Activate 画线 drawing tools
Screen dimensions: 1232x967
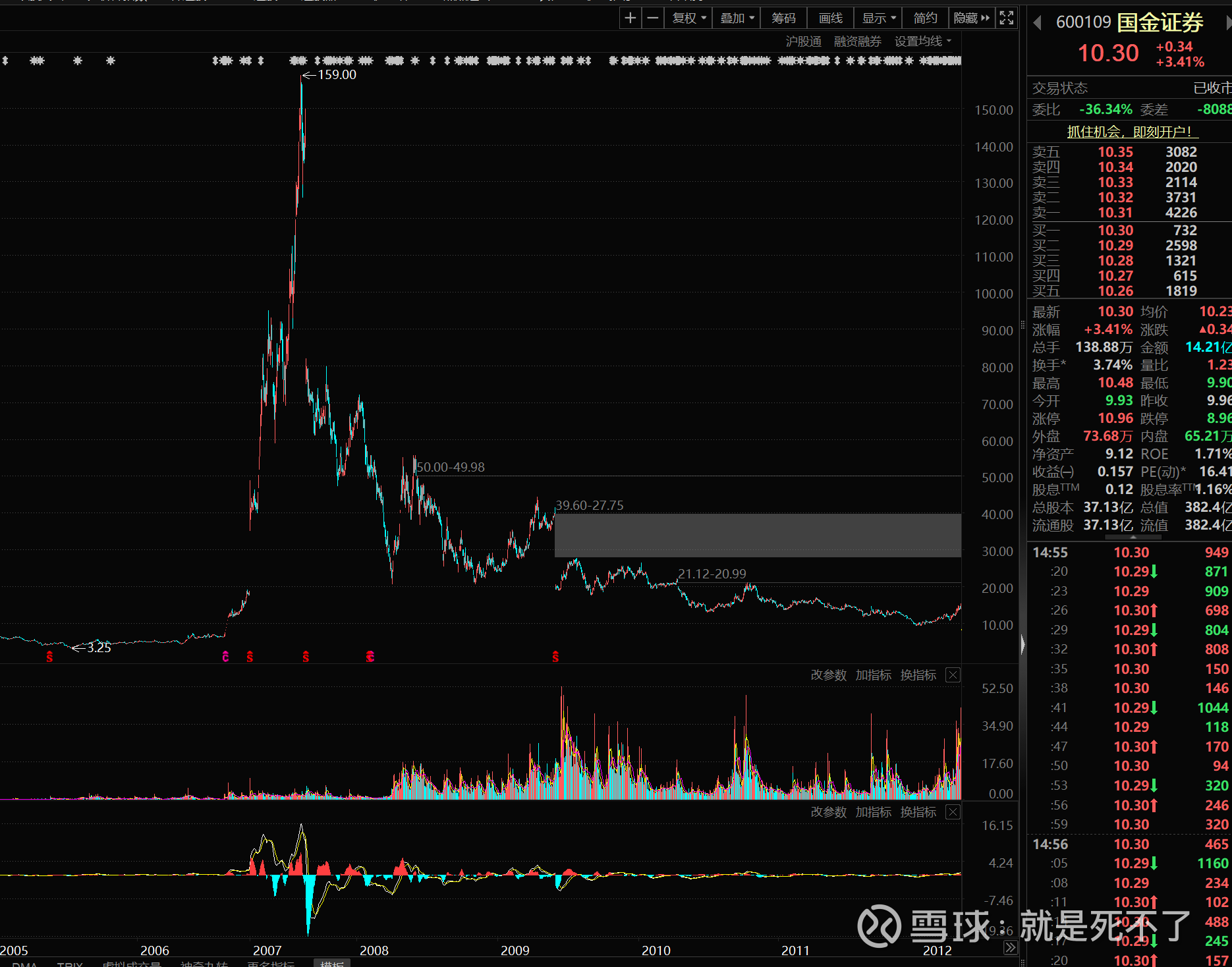(x=831, y=18)
